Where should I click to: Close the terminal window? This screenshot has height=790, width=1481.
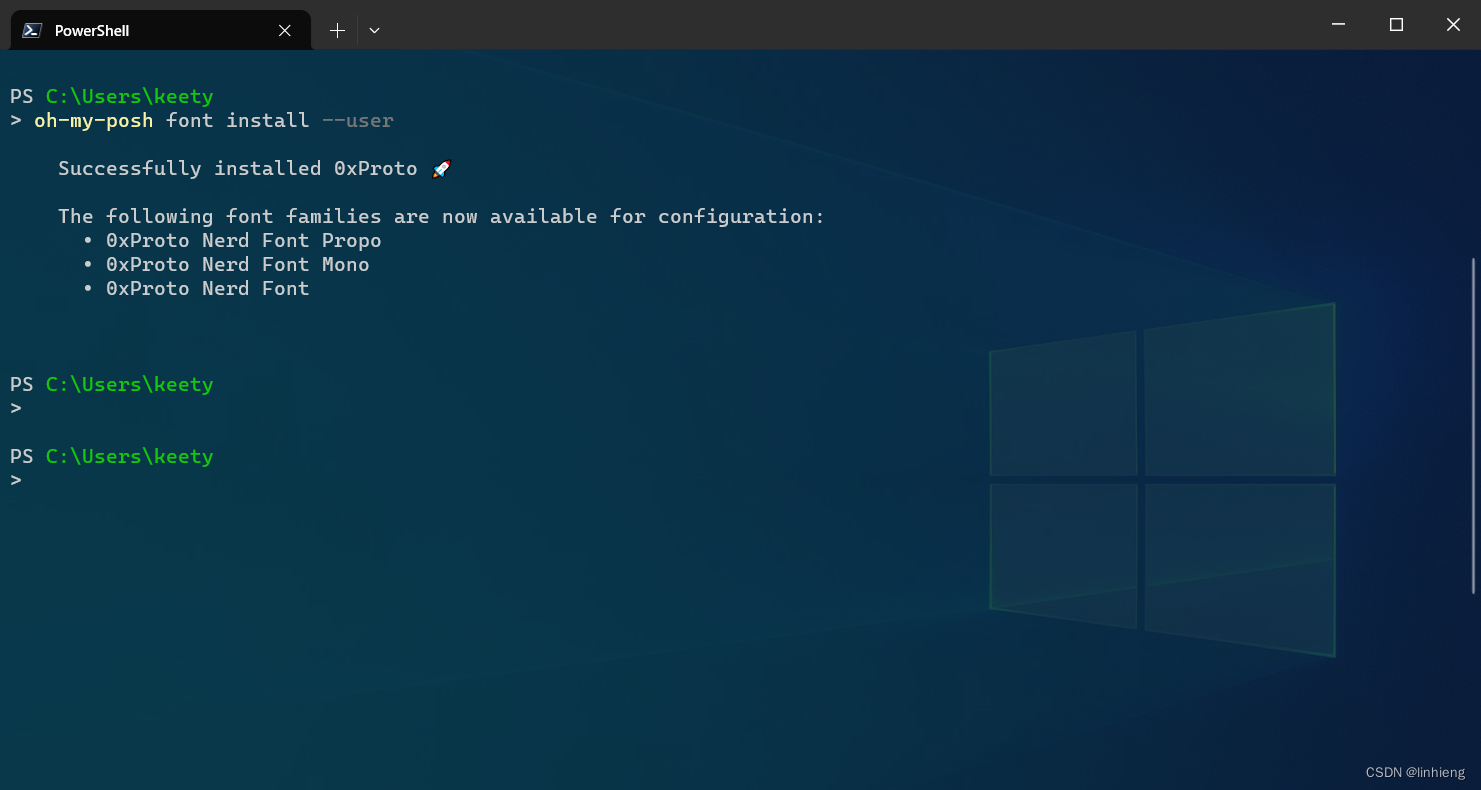point(1453,24)
